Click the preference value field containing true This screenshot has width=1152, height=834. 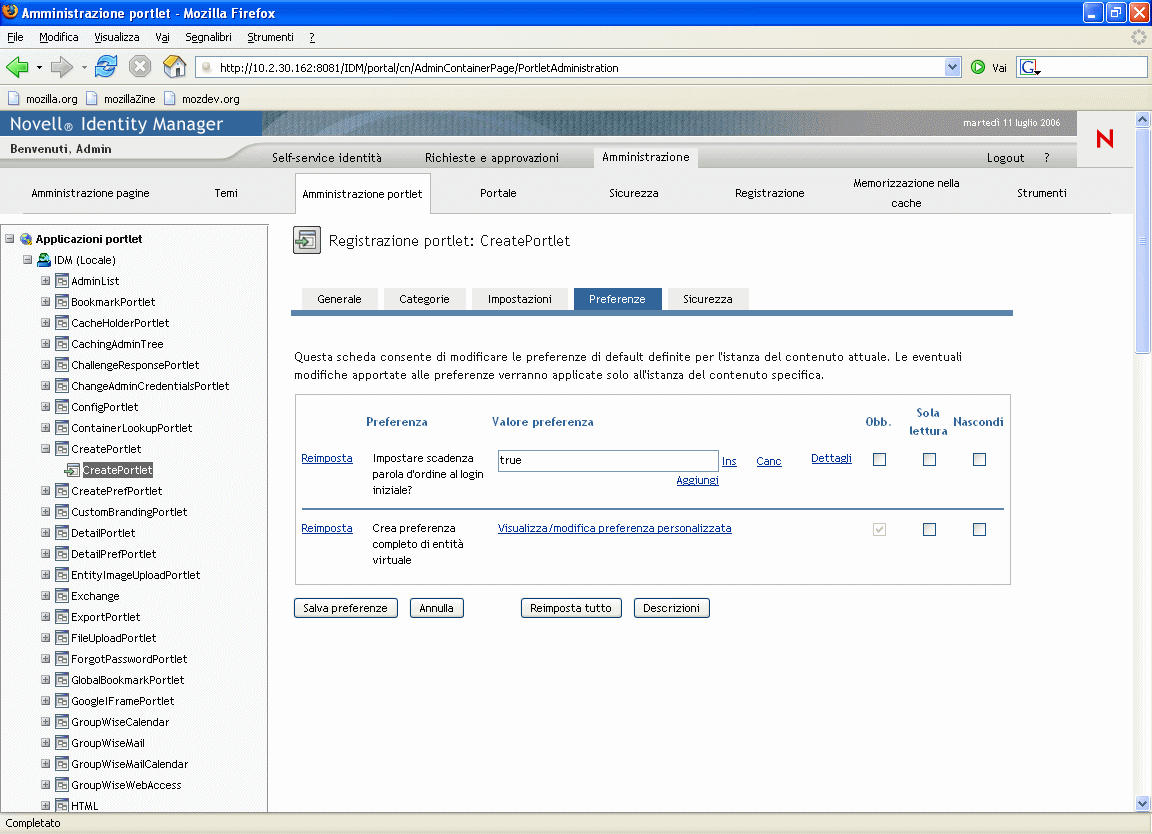pyautogui.click(x=608, y=461)
